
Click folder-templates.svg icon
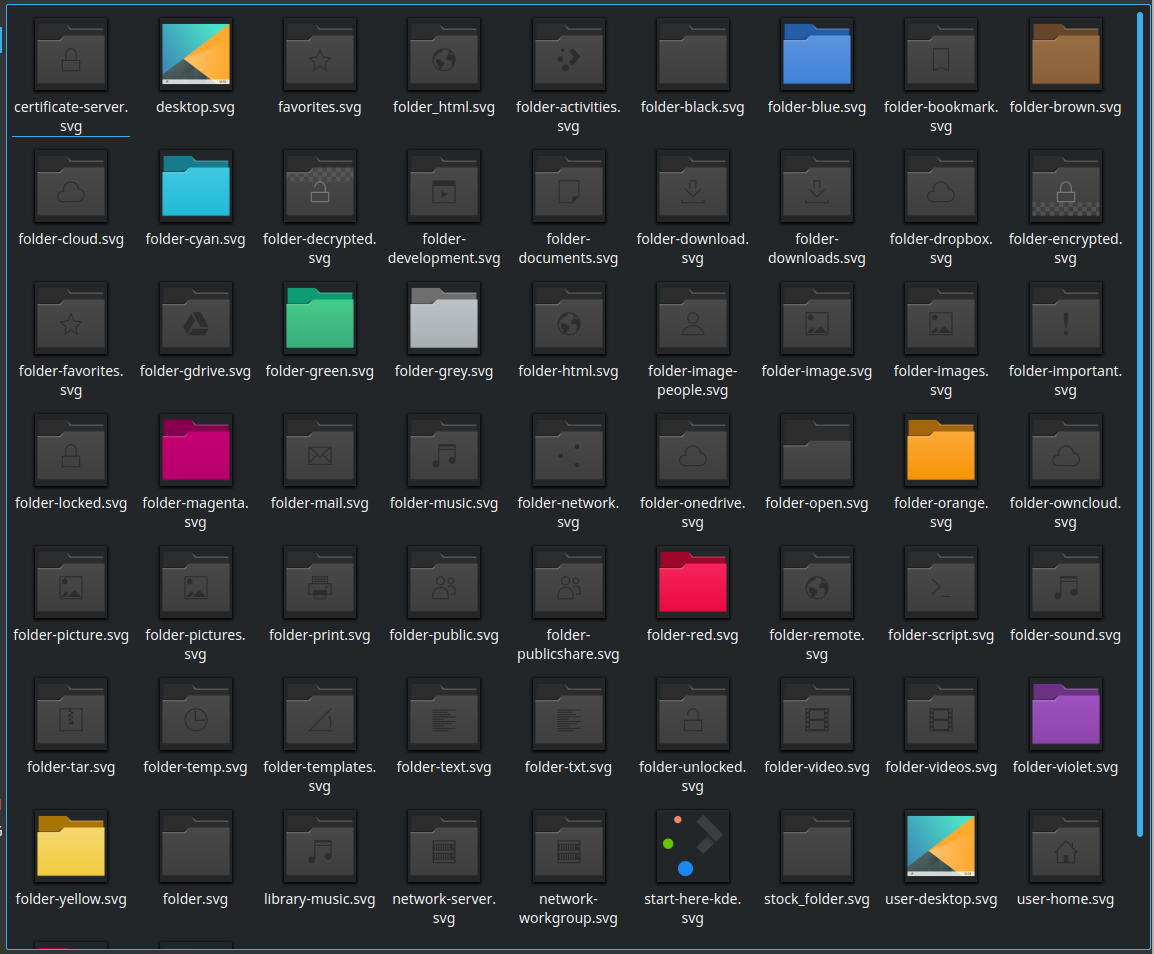319,714
